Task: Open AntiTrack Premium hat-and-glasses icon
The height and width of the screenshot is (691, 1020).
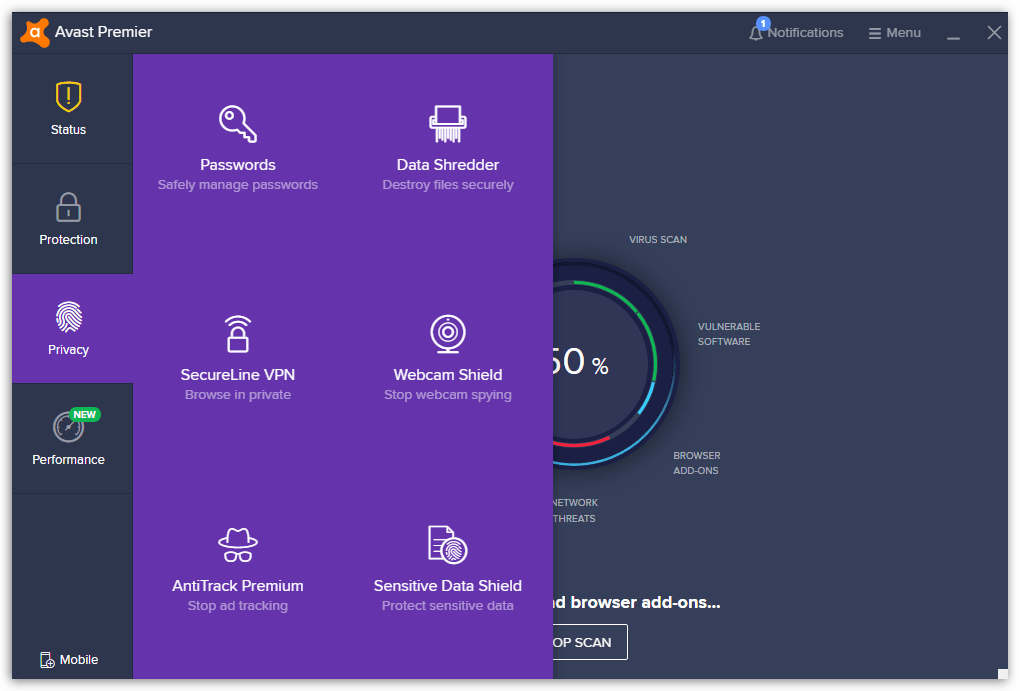Action: 238,545
